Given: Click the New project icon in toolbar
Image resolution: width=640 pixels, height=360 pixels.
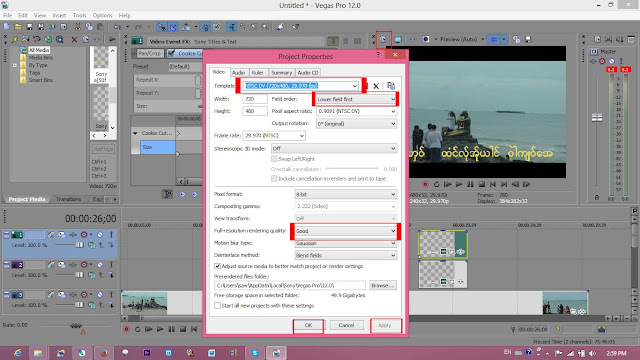Looking at the screenshot, I should (x=7, y=27).
